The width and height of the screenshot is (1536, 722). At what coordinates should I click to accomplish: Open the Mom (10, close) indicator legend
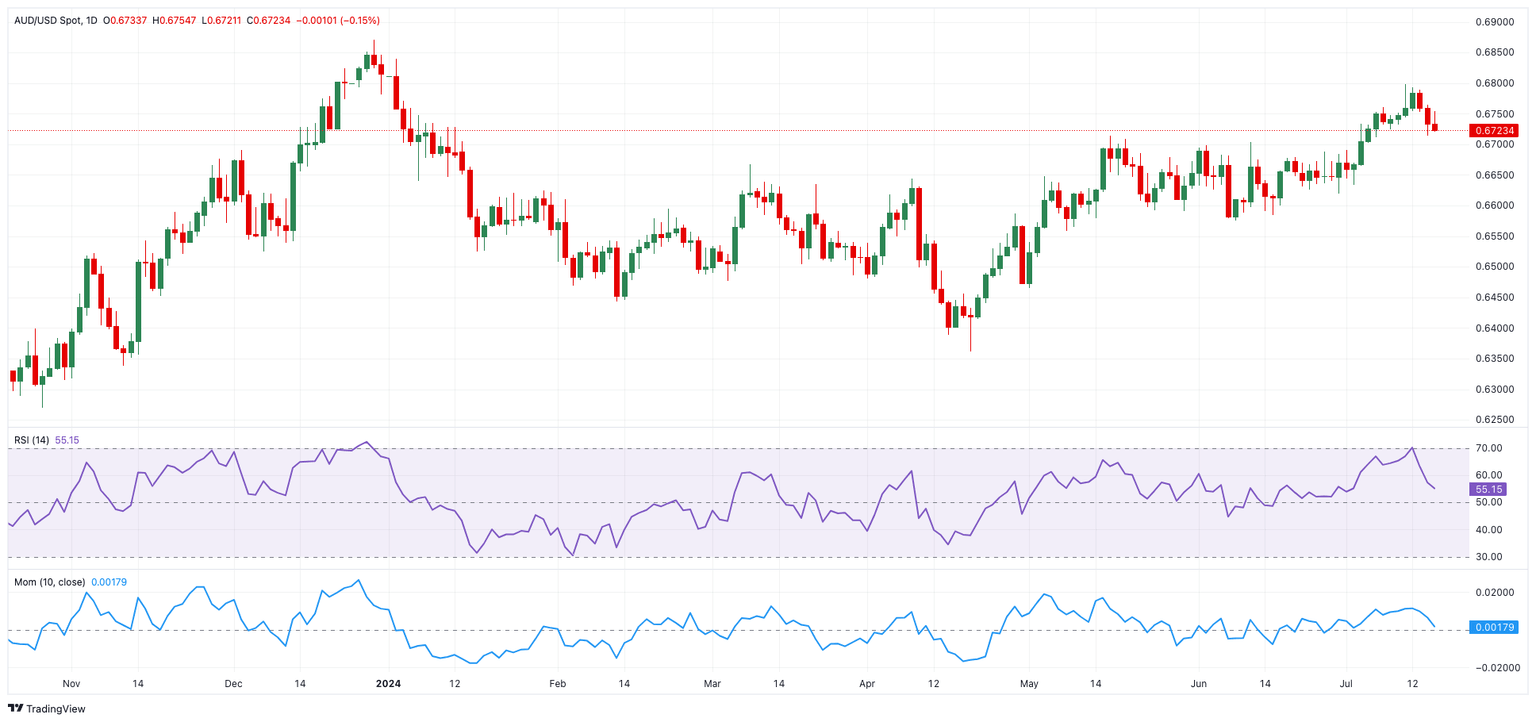(49, 582)
